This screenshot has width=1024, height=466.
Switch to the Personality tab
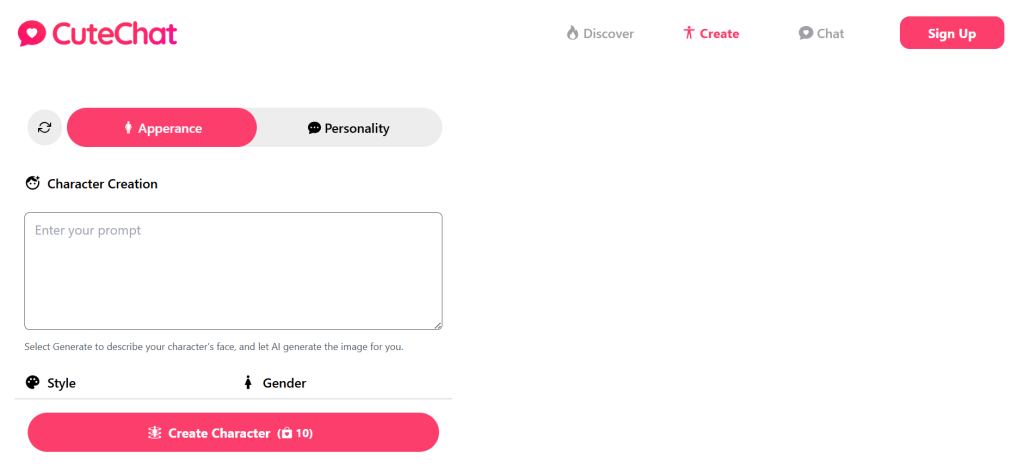349,127
